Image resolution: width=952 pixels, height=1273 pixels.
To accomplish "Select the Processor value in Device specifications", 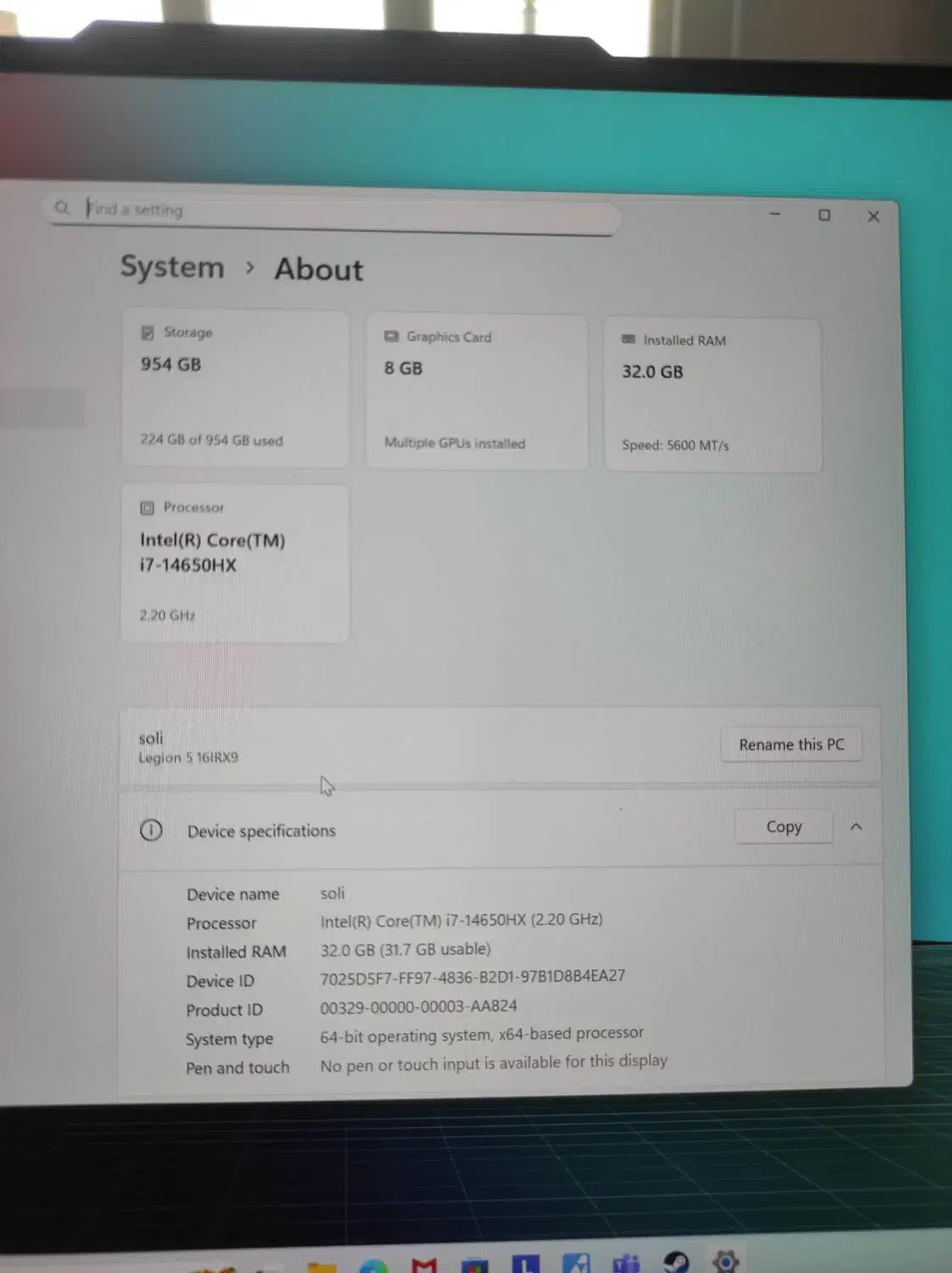I will (462, 920).
